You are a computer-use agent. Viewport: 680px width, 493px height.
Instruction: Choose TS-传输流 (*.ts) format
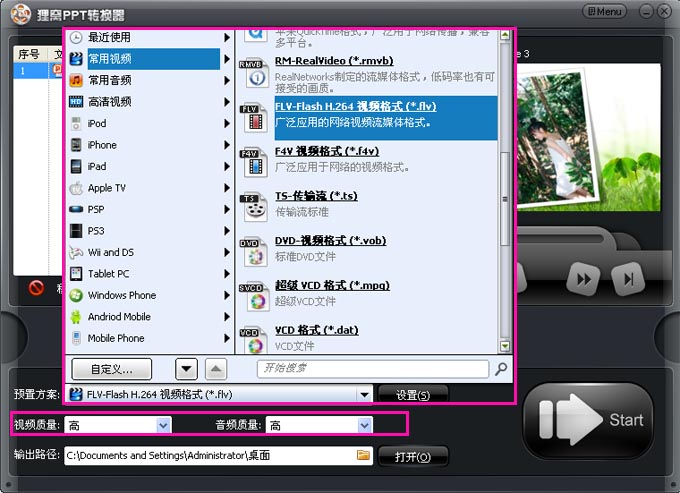pyautogui.click(x=316, y=196)
